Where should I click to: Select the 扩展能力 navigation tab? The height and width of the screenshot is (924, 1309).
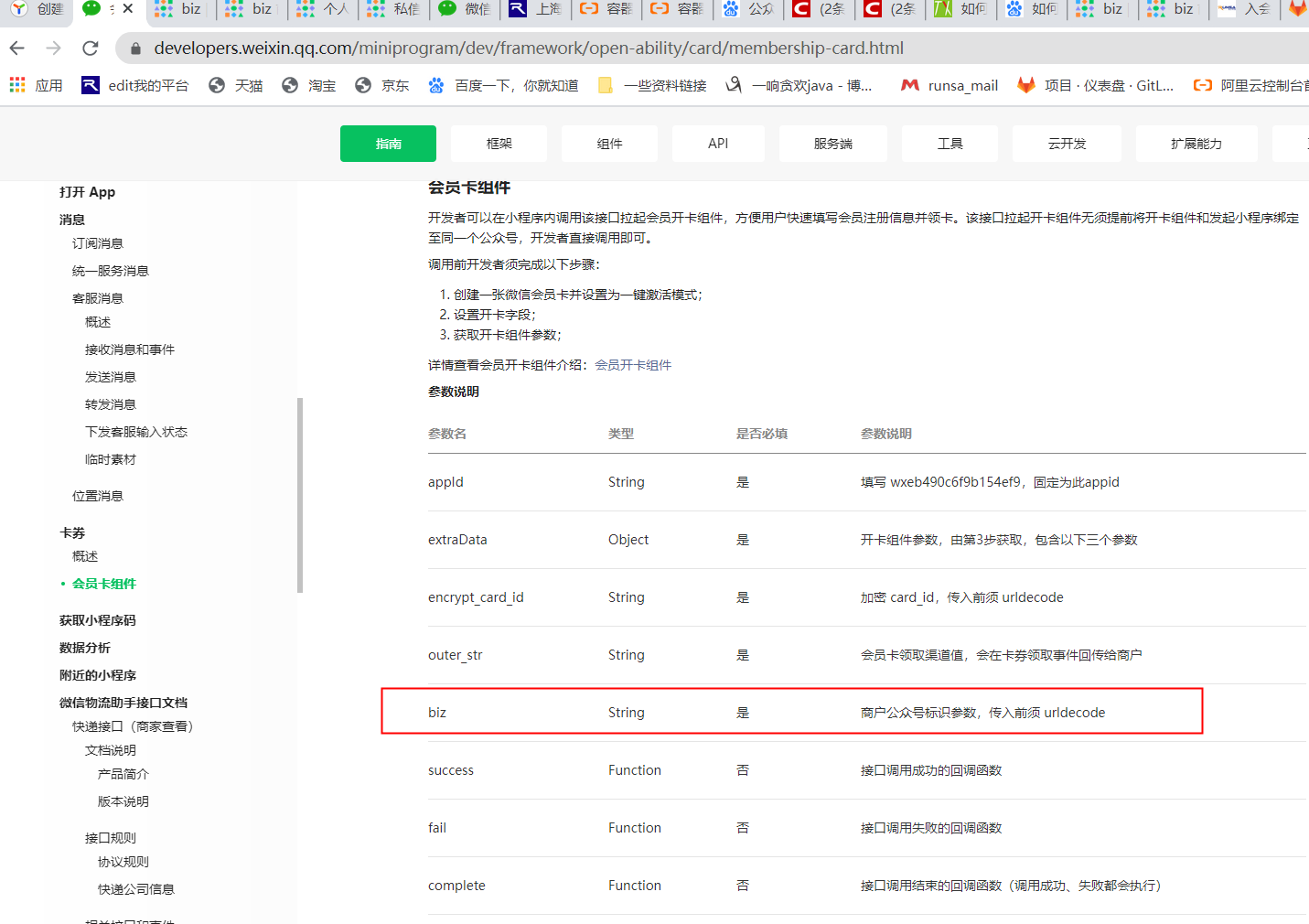1196,144
